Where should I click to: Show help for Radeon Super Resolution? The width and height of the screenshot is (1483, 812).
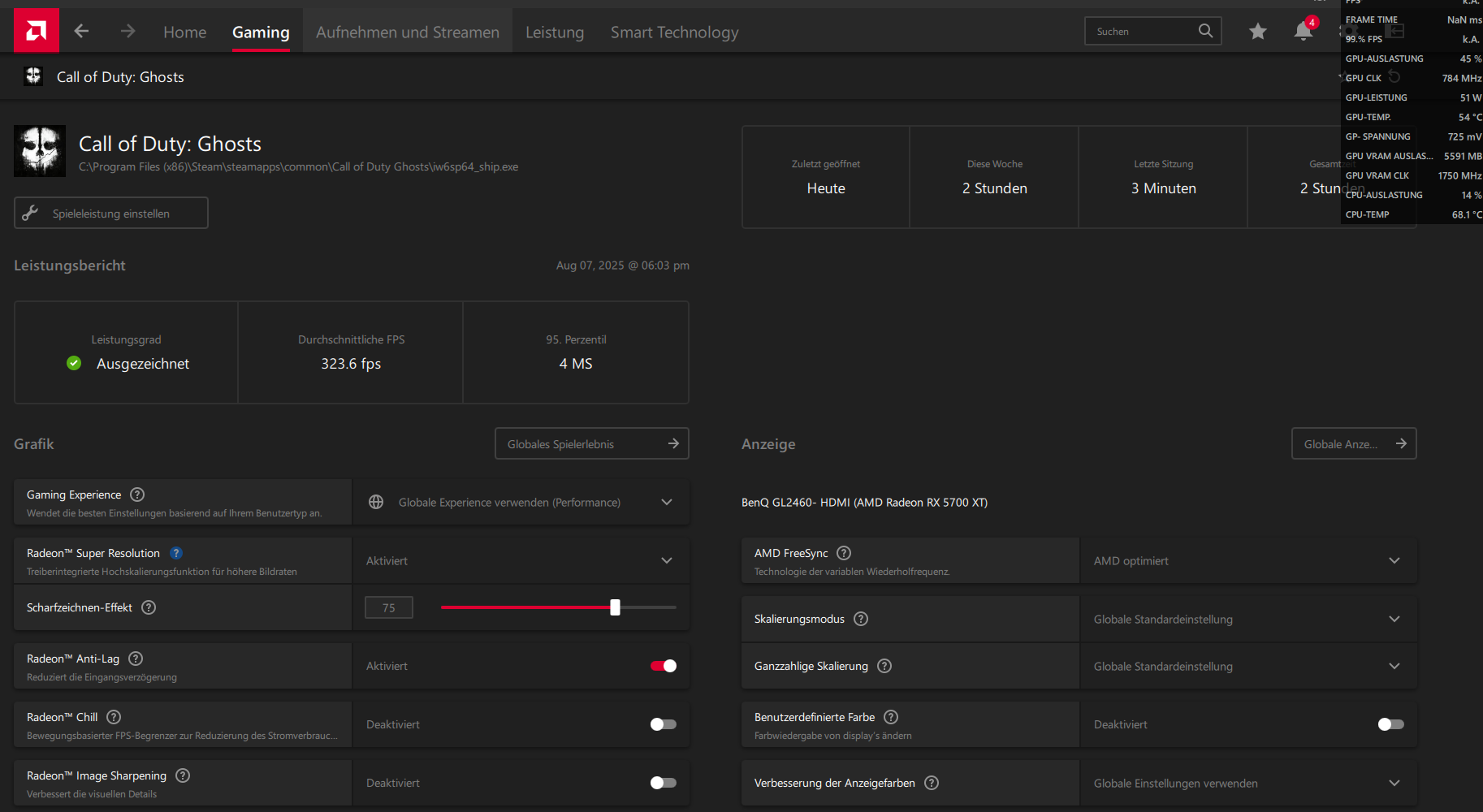(x=176, y=553)
